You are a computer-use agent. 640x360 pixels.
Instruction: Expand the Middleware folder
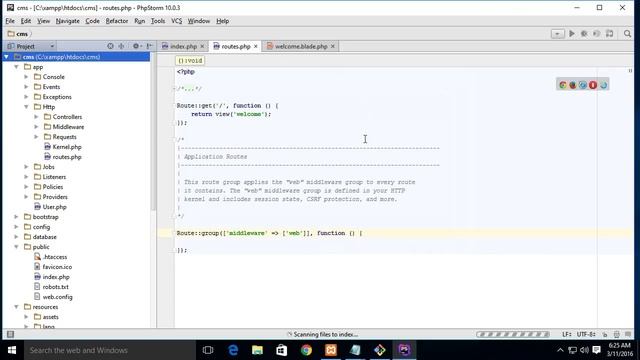click(36, 127)
